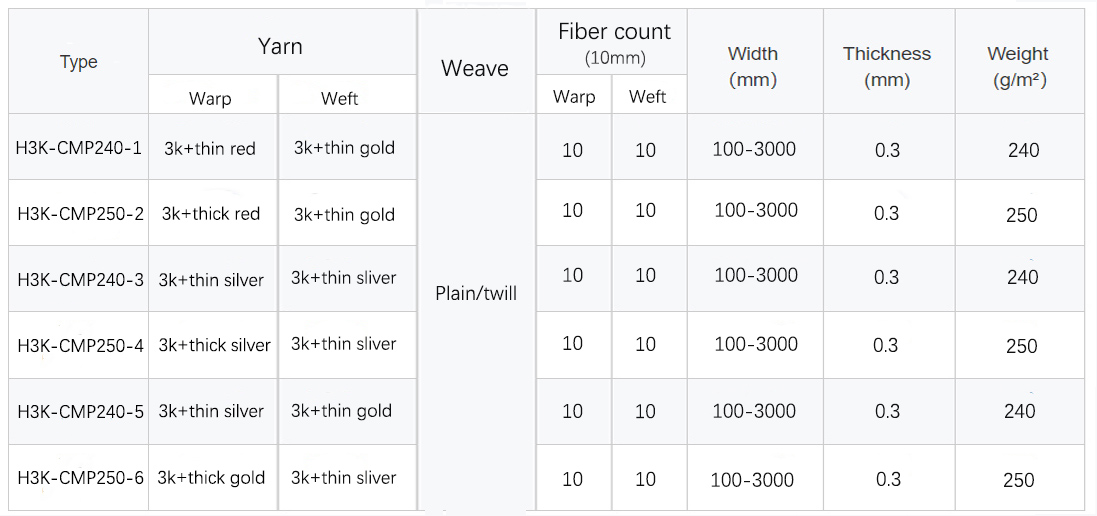Select the H3K-CMP240-1 type cell
This screenshot has height=516, width=1097.
79,148
